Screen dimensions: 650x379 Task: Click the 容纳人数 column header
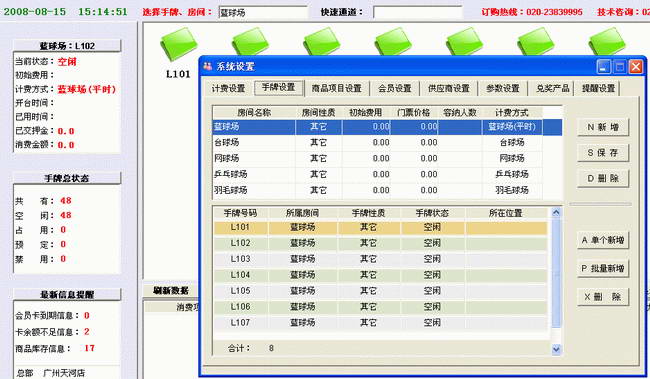(x=460, y=112)
